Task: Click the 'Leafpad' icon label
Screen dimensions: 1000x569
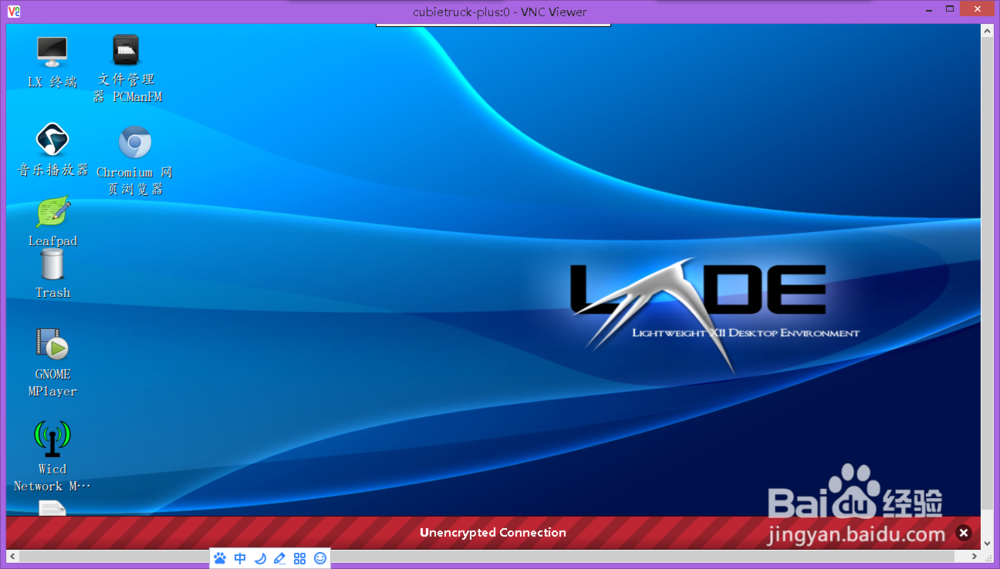Action: point(53,241)
